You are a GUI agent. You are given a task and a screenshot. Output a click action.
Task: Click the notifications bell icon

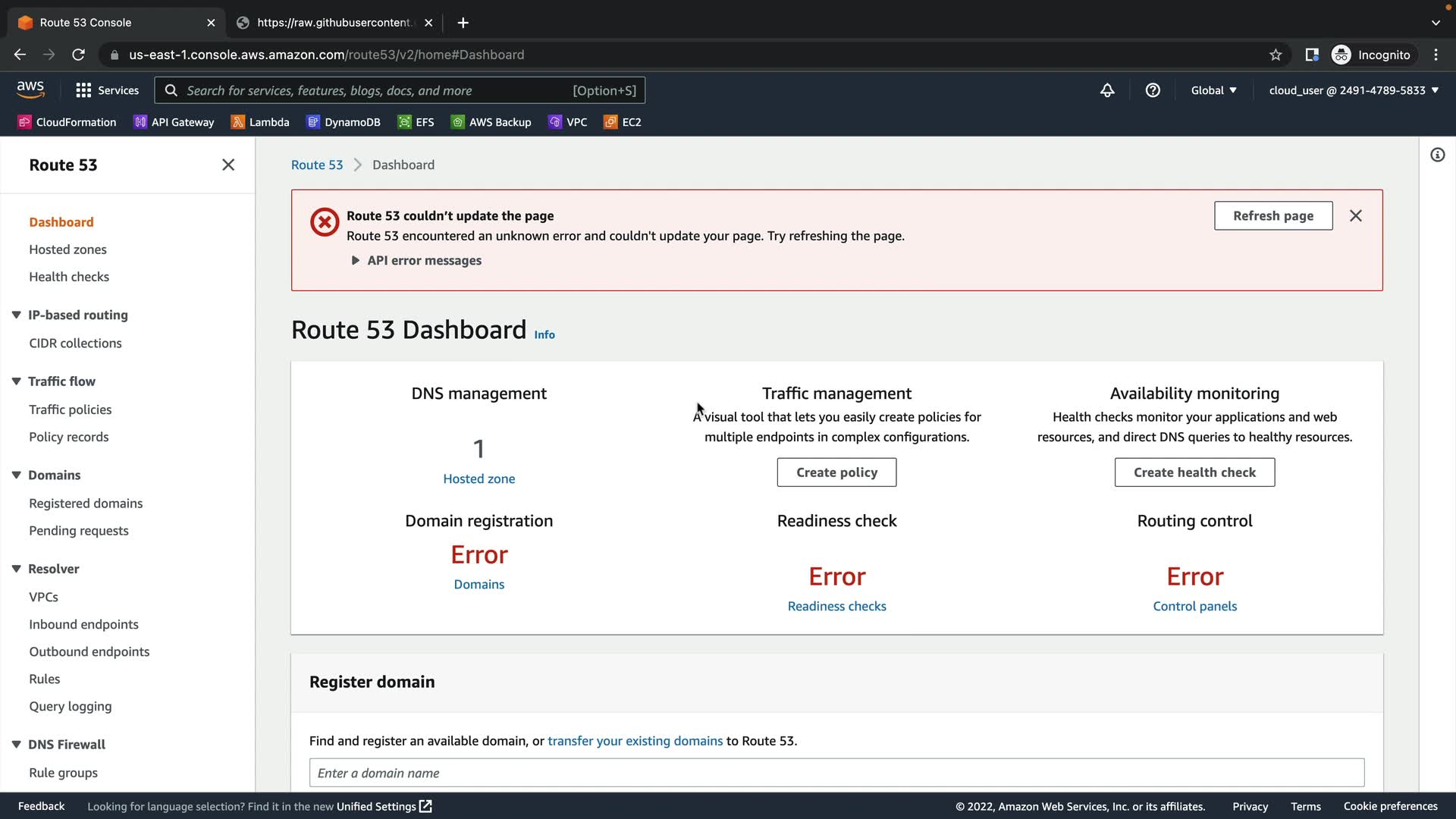point(1107,90)
